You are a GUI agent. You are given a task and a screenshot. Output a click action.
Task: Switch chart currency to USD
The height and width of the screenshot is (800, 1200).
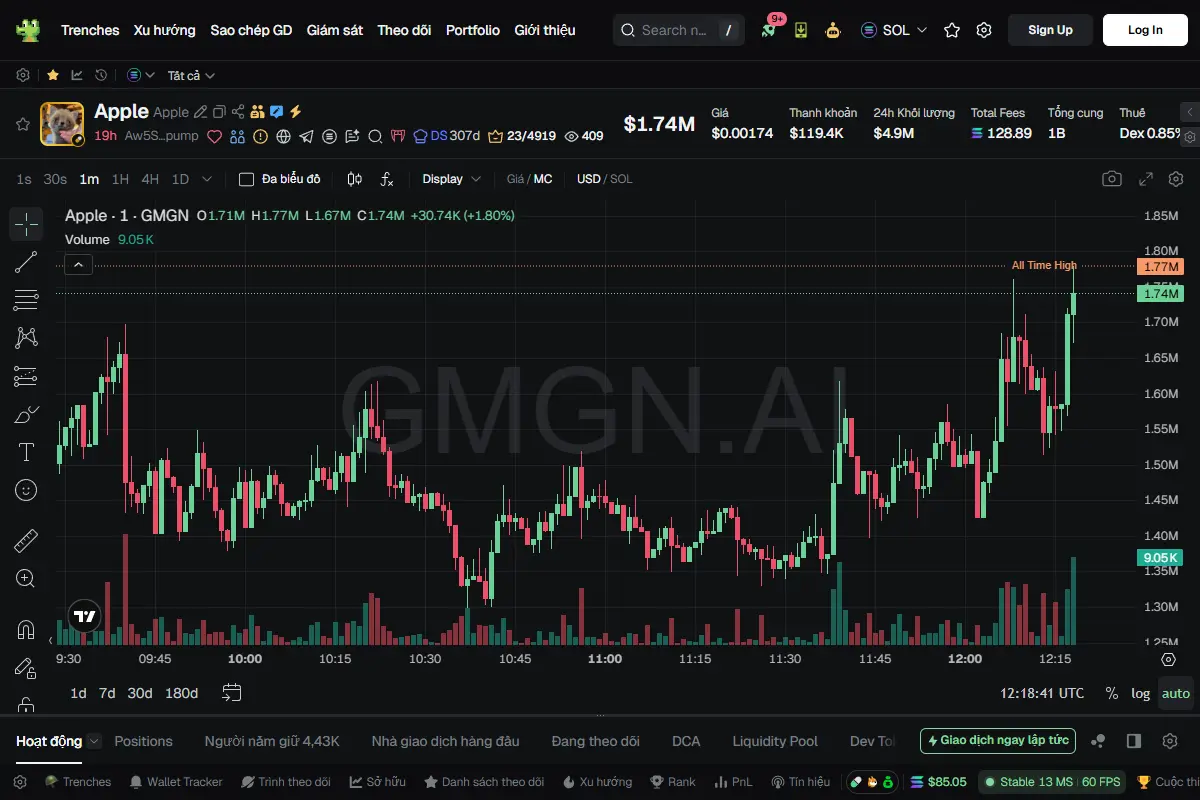click(588, 179)
